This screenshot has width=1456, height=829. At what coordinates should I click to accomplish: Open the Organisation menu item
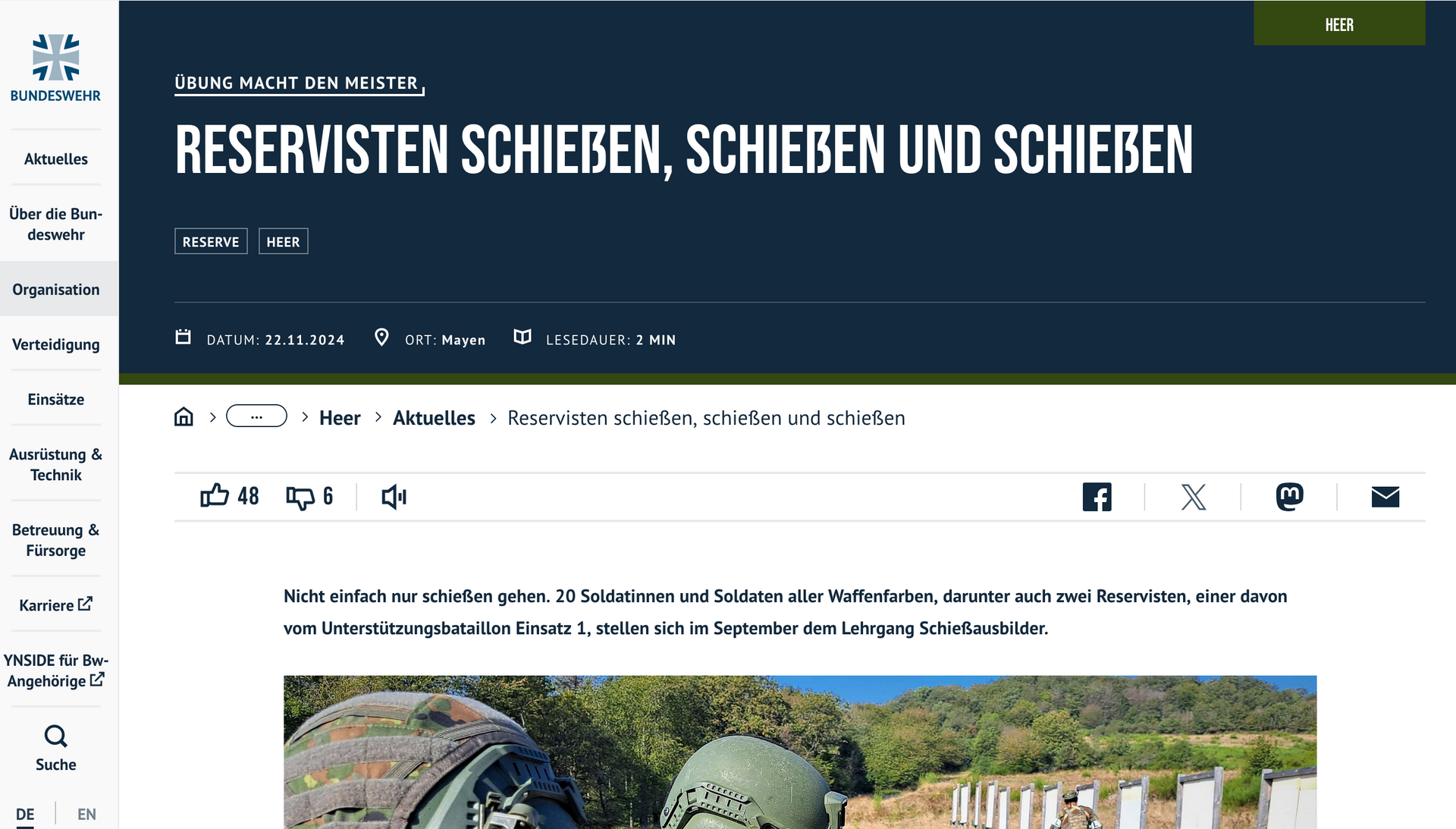click(x=56, y=290)
